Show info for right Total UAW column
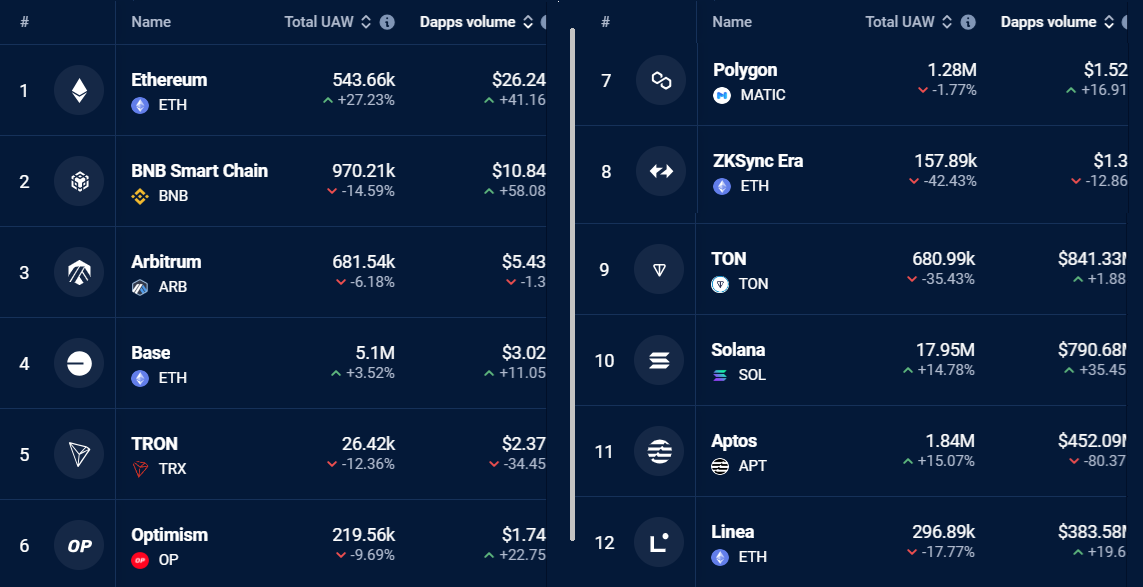 pyautogui.click(x=968, y=22)
